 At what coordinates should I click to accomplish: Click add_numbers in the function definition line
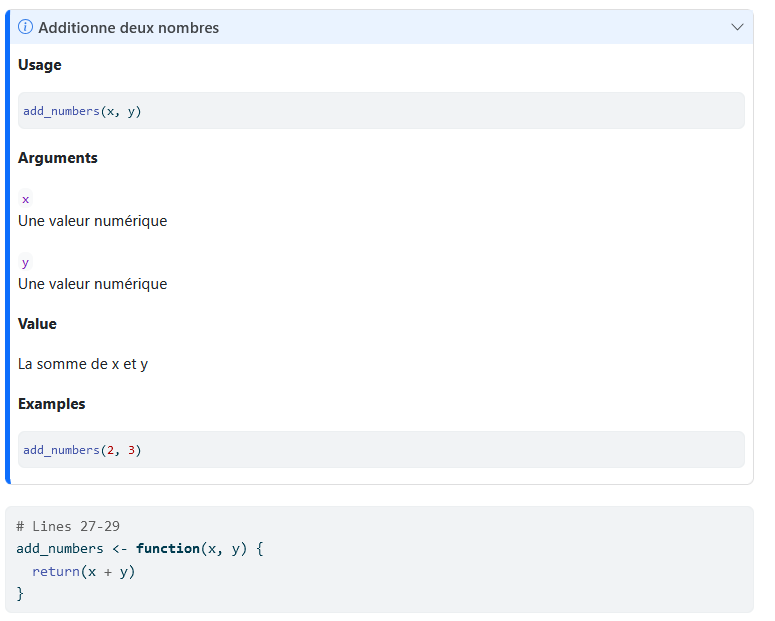[60, 548]
